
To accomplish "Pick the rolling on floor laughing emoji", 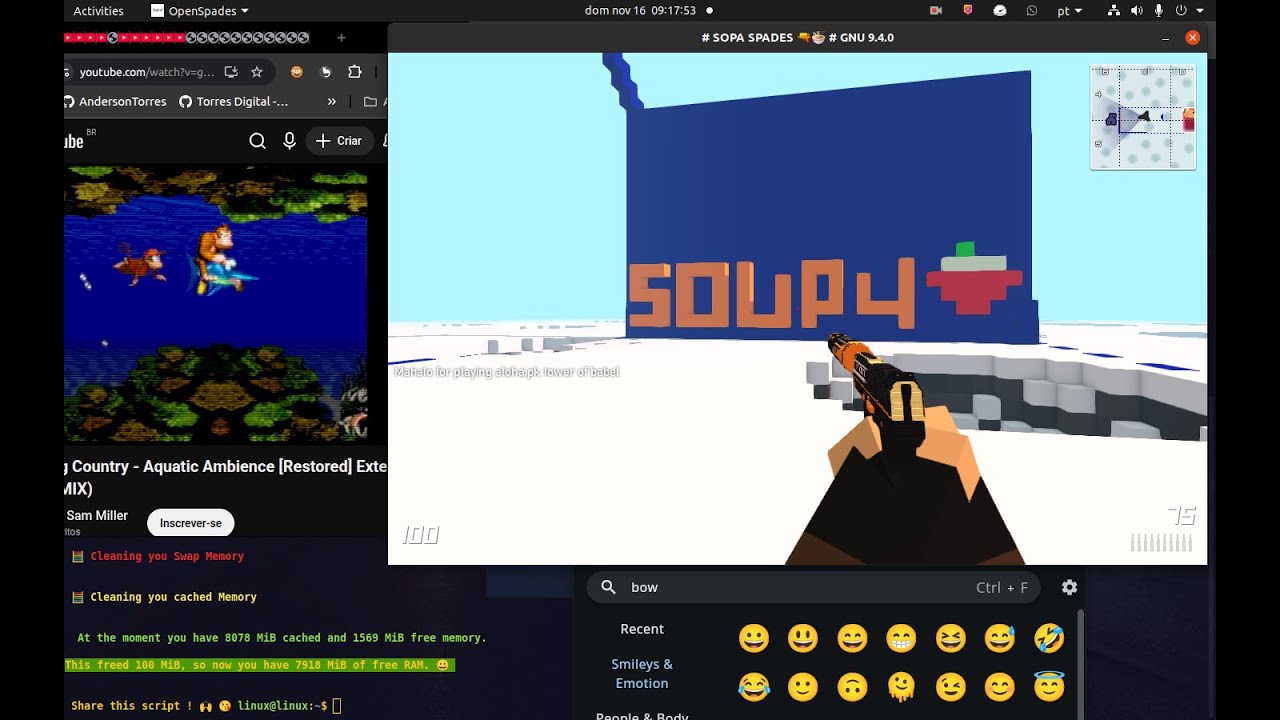I will [1048, 638].
